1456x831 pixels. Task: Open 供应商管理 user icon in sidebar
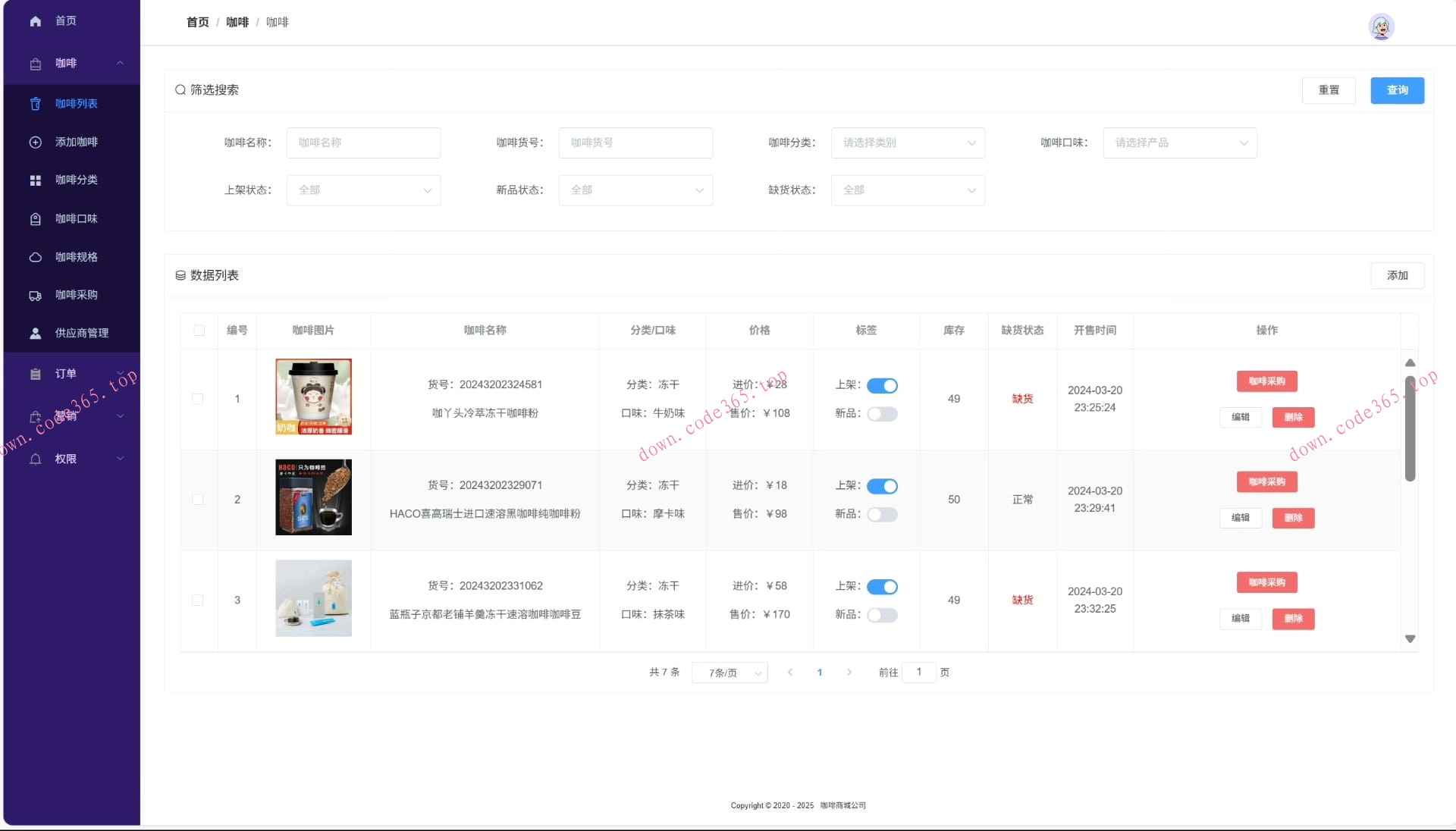[35, 333]
